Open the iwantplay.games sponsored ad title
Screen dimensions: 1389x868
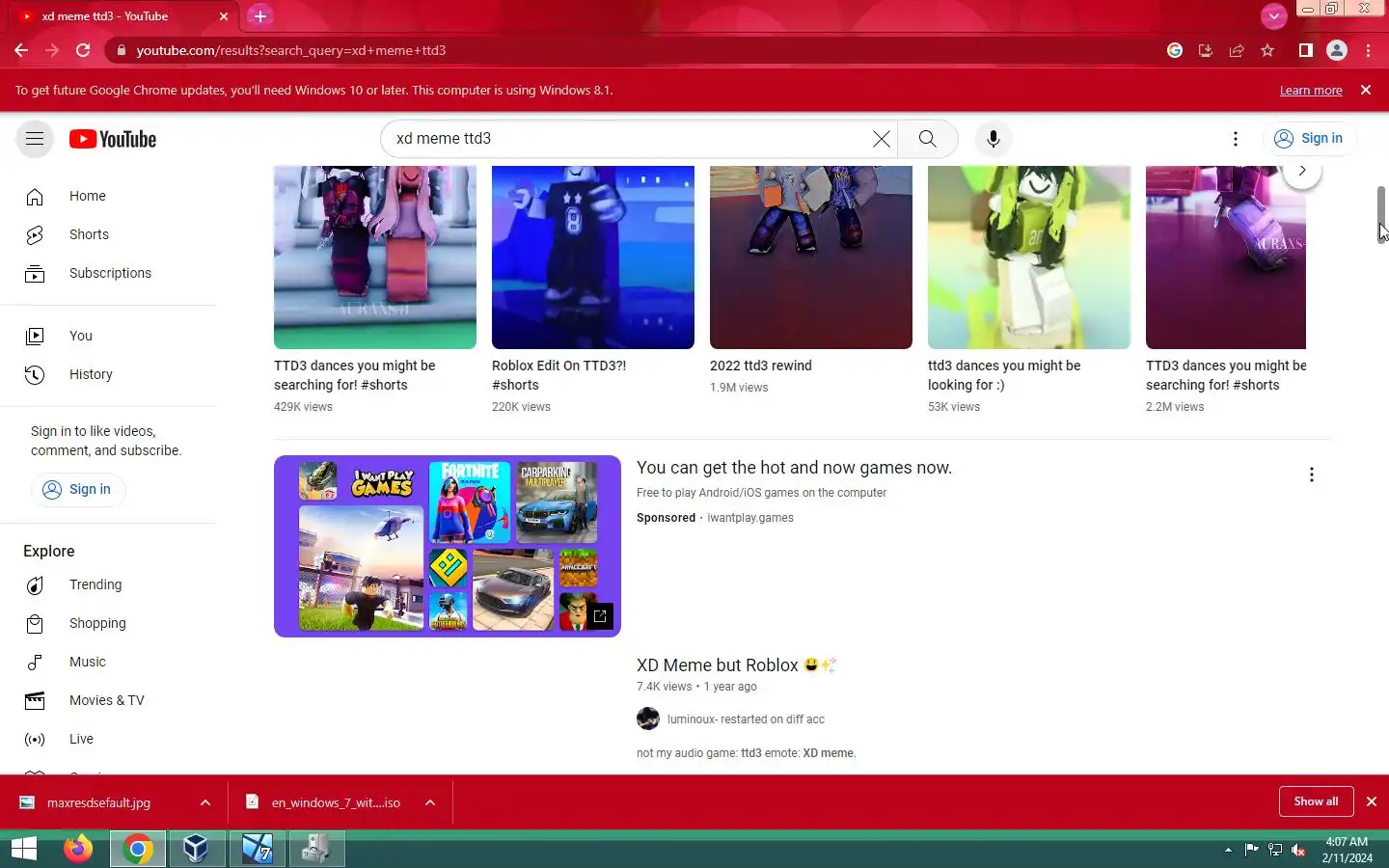point(794,468)
